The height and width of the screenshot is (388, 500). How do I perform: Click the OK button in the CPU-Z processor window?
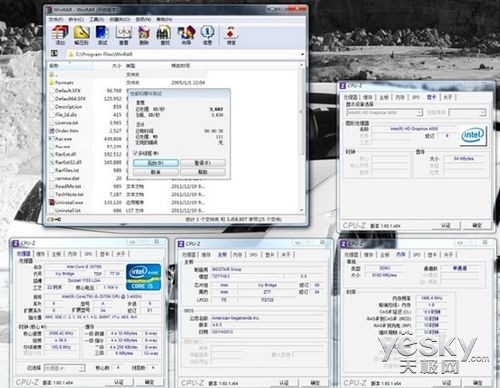coord(149,382)
